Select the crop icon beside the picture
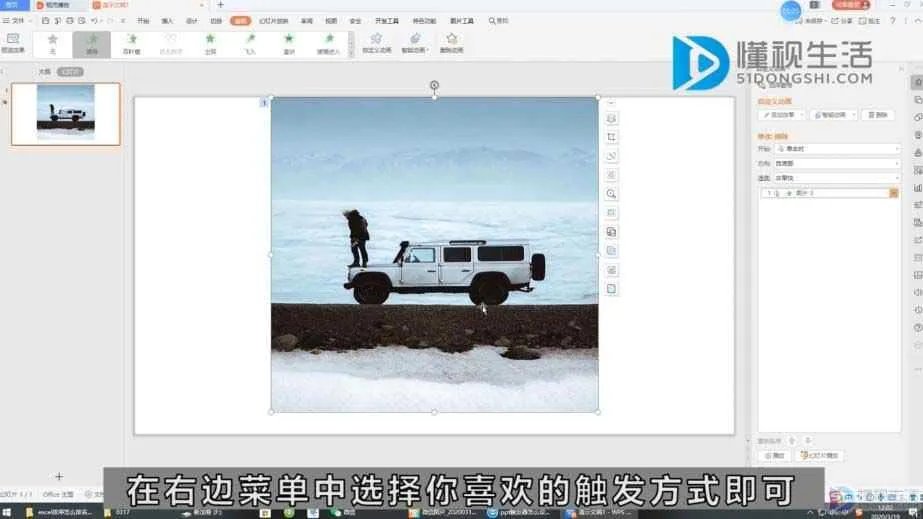The height and width of the screenshot is (519, 923). tap(612, 136)
